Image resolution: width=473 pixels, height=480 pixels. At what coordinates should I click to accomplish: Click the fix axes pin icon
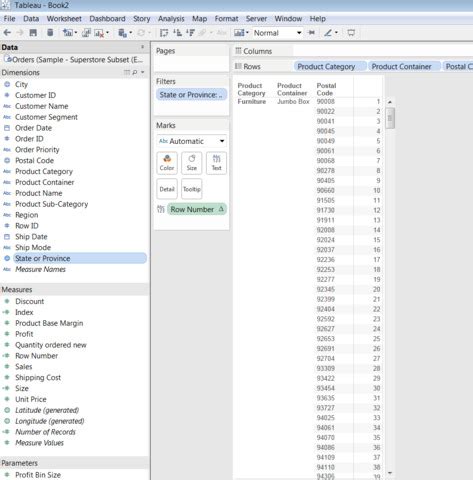pos(312,33)
